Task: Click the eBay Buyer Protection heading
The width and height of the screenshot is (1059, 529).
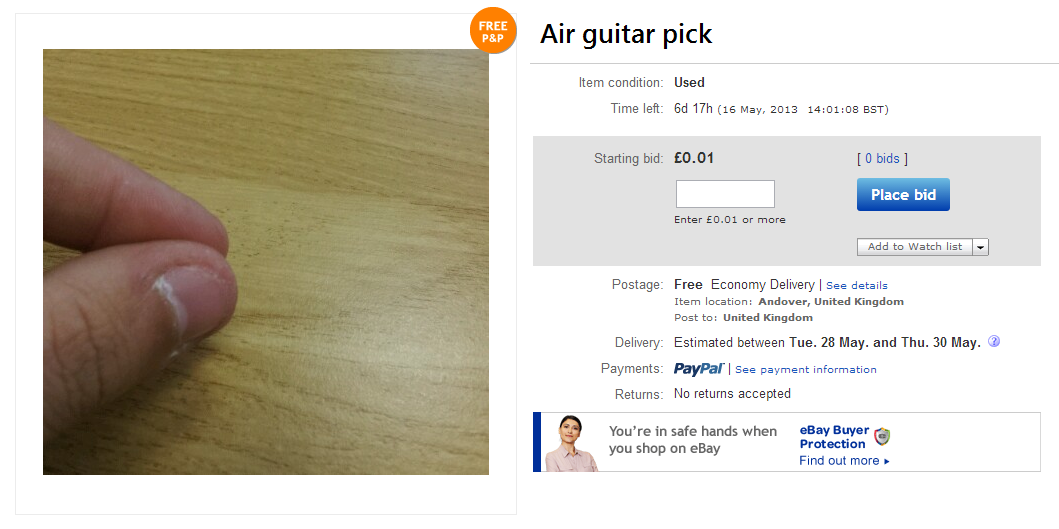Action: (x=834, y=437)
